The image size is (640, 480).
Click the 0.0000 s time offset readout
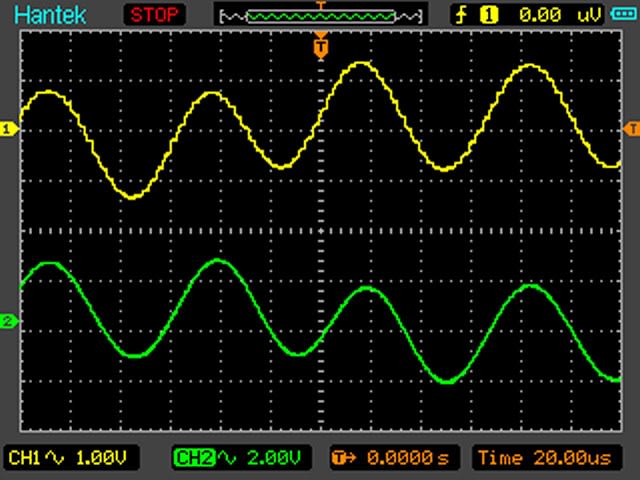(x=408, y=458)
